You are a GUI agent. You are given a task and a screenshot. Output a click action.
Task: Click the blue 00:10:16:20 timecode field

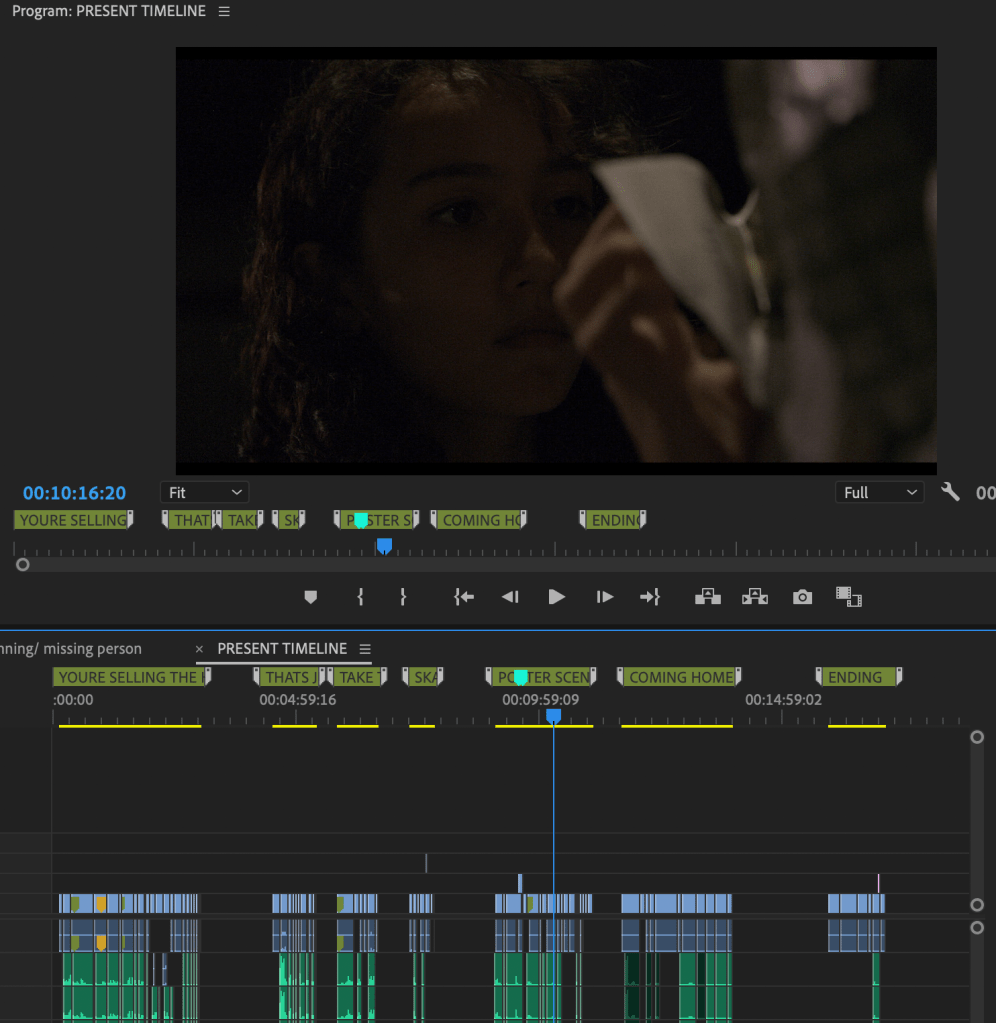point(75,493)
